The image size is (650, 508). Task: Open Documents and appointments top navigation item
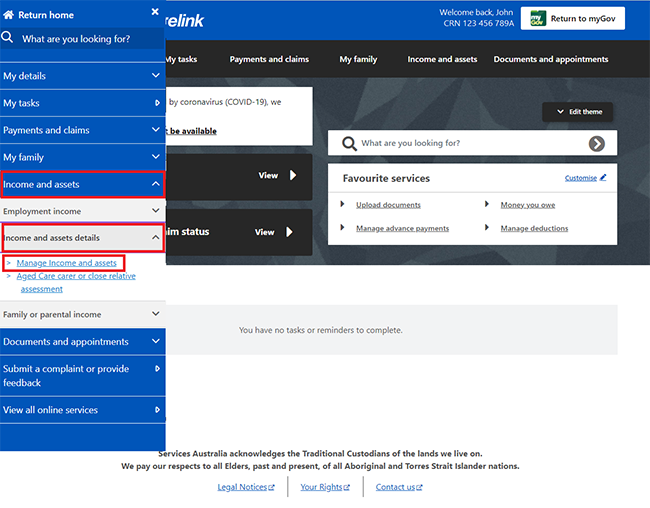tap(550, 60)
